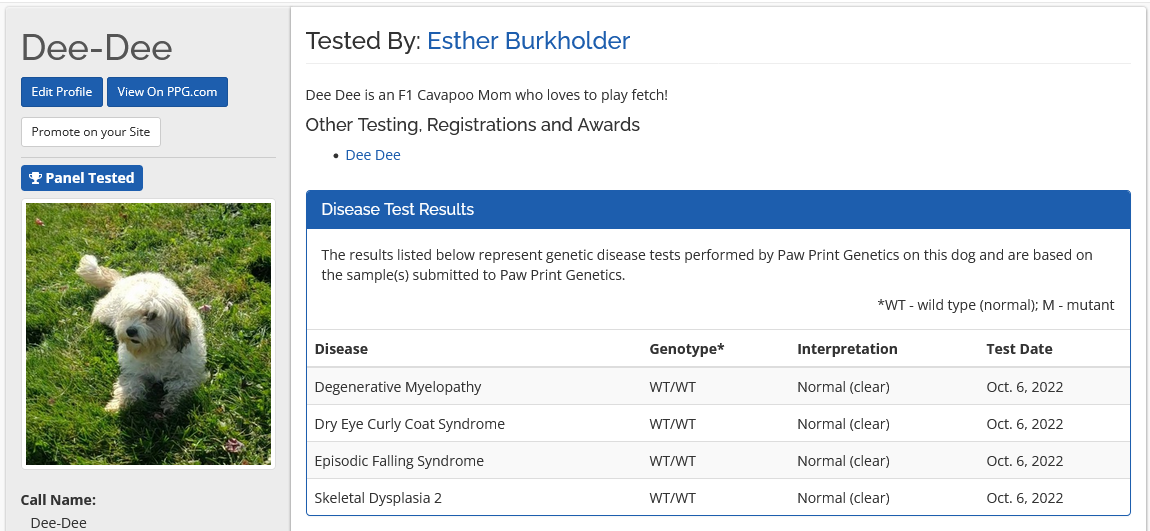Click the Edit Profile button

tap(61, 92)
